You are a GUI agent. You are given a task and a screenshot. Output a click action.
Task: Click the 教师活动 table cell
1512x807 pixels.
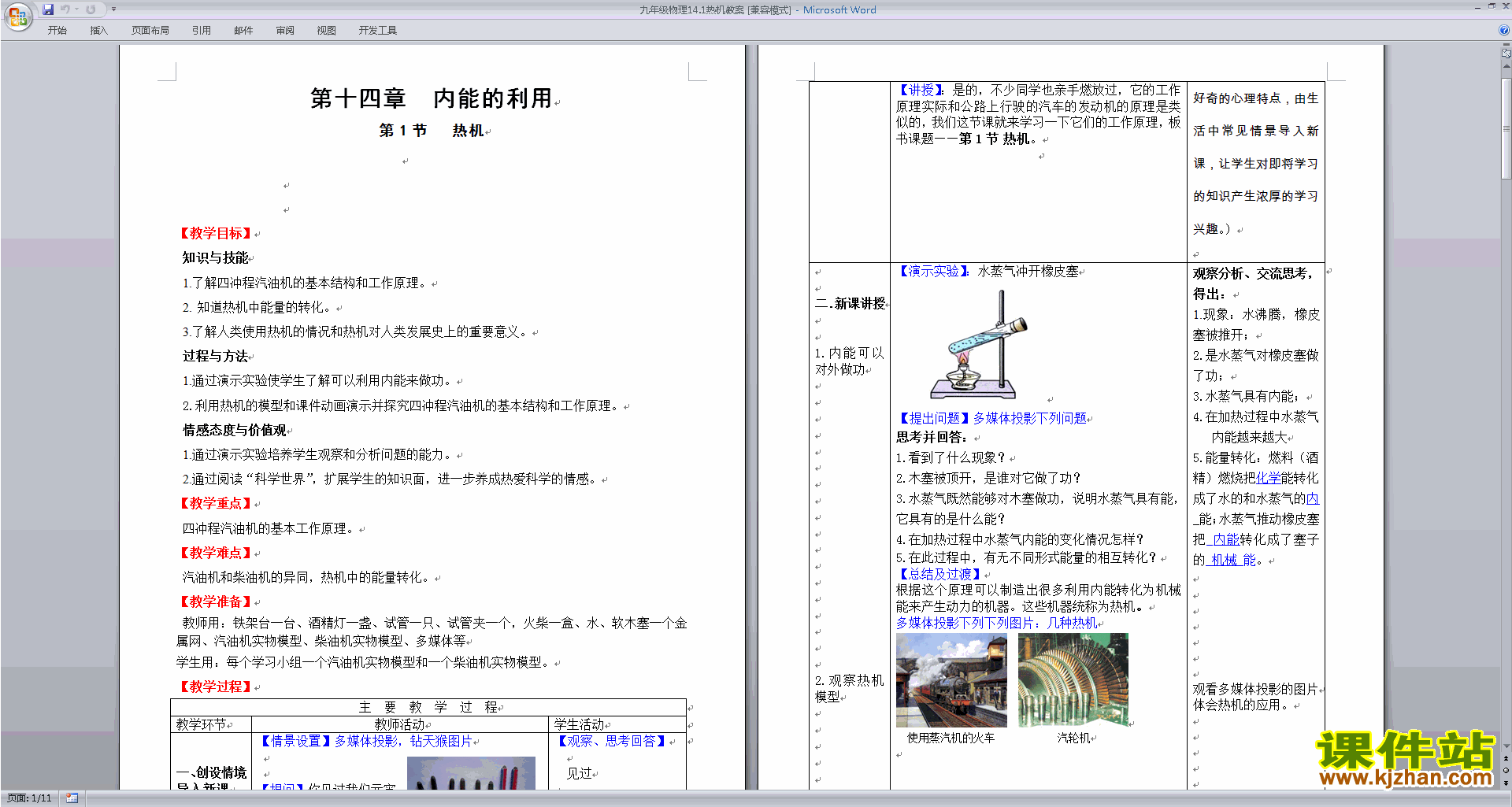pyautogui.click(x=399, y=724)
